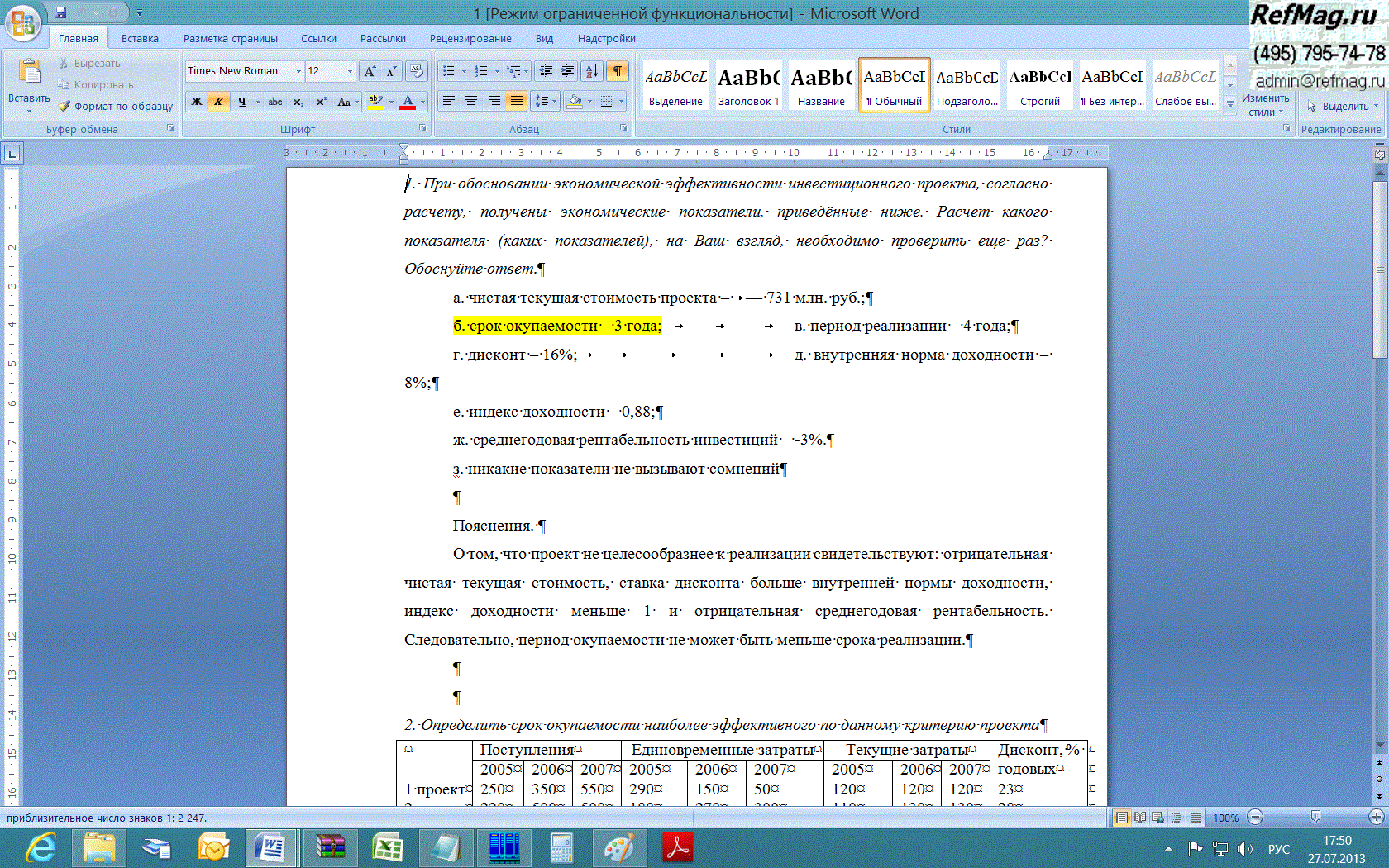
Task: Click the Clear Formatting eraser icon
Action: 417,71
